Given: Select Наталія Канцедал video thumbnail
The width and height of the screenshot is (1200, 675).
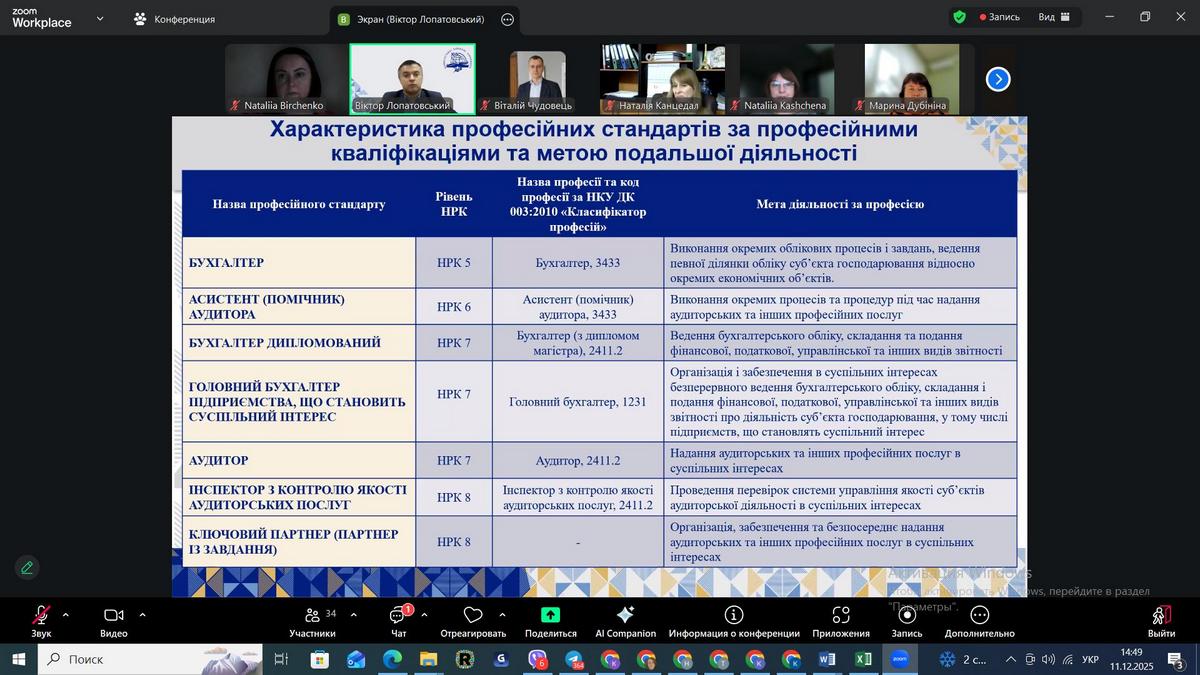Looking at the screenshot, I should click(662, 79).
